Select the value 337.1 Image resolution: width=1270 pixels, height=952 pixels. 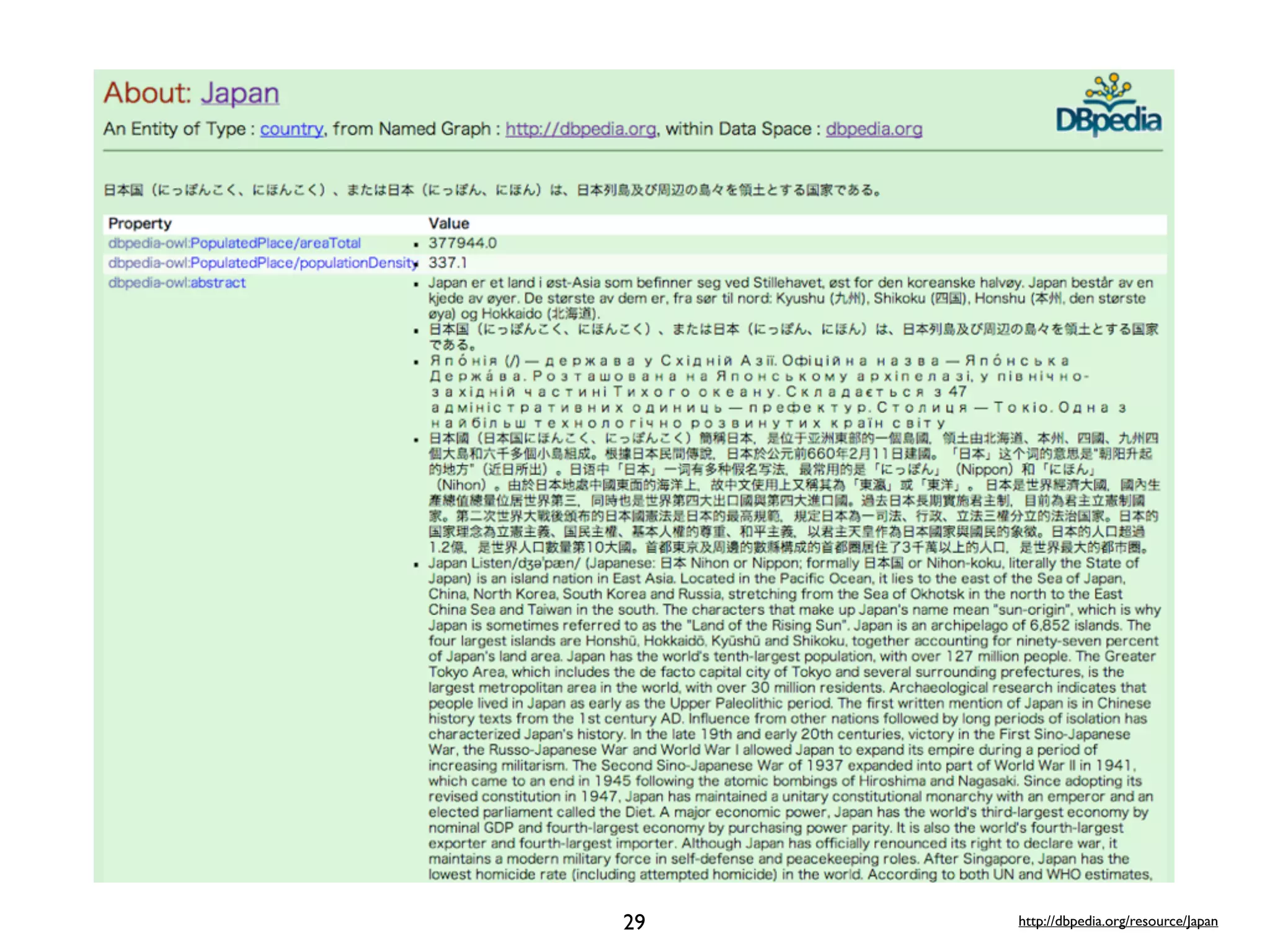click(448, 263)
